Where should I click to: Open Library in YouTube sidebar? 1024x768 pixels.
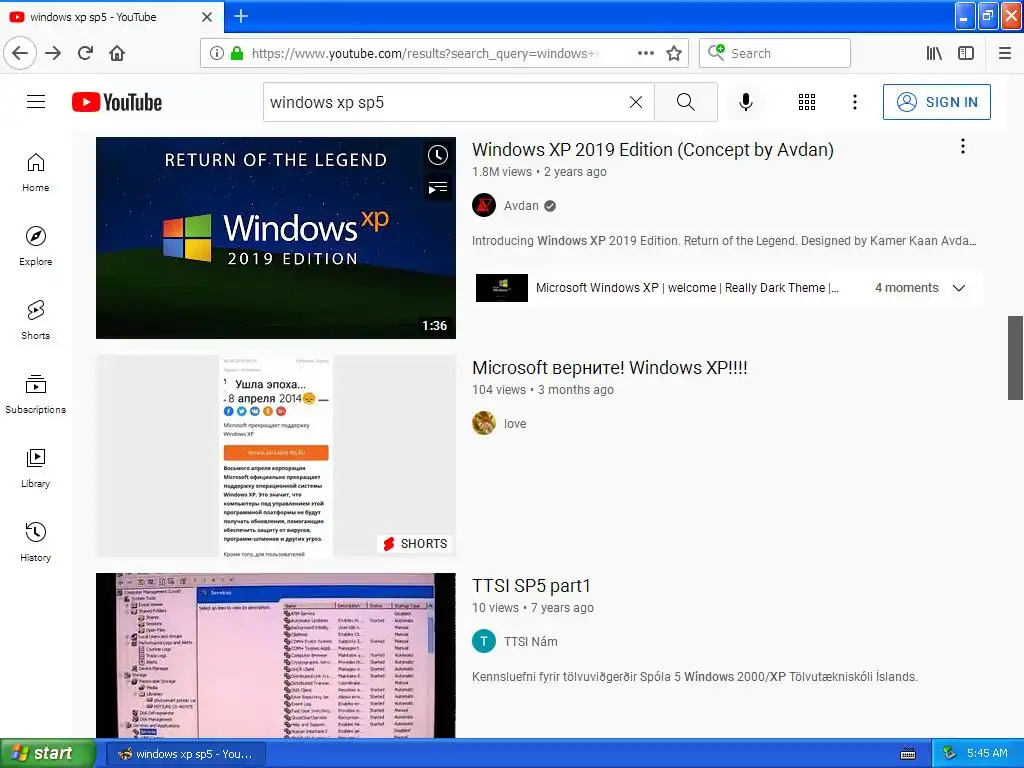(x=36, y=468)
